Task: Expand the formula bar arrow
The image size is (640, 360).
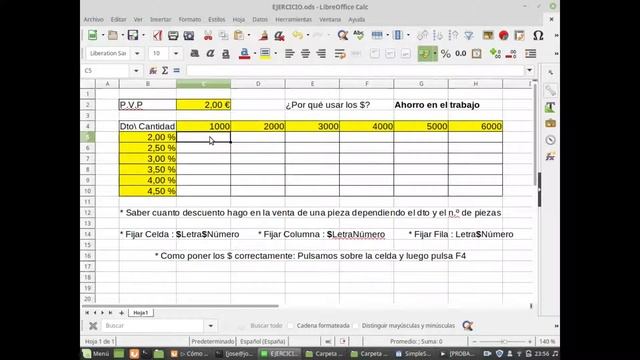Action: point(529,70)
